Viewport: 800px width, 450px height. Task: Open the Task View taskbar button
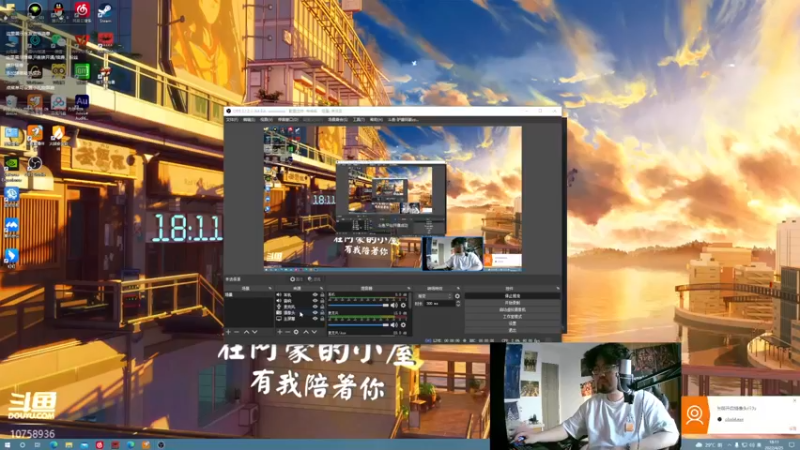coord(37,445)
